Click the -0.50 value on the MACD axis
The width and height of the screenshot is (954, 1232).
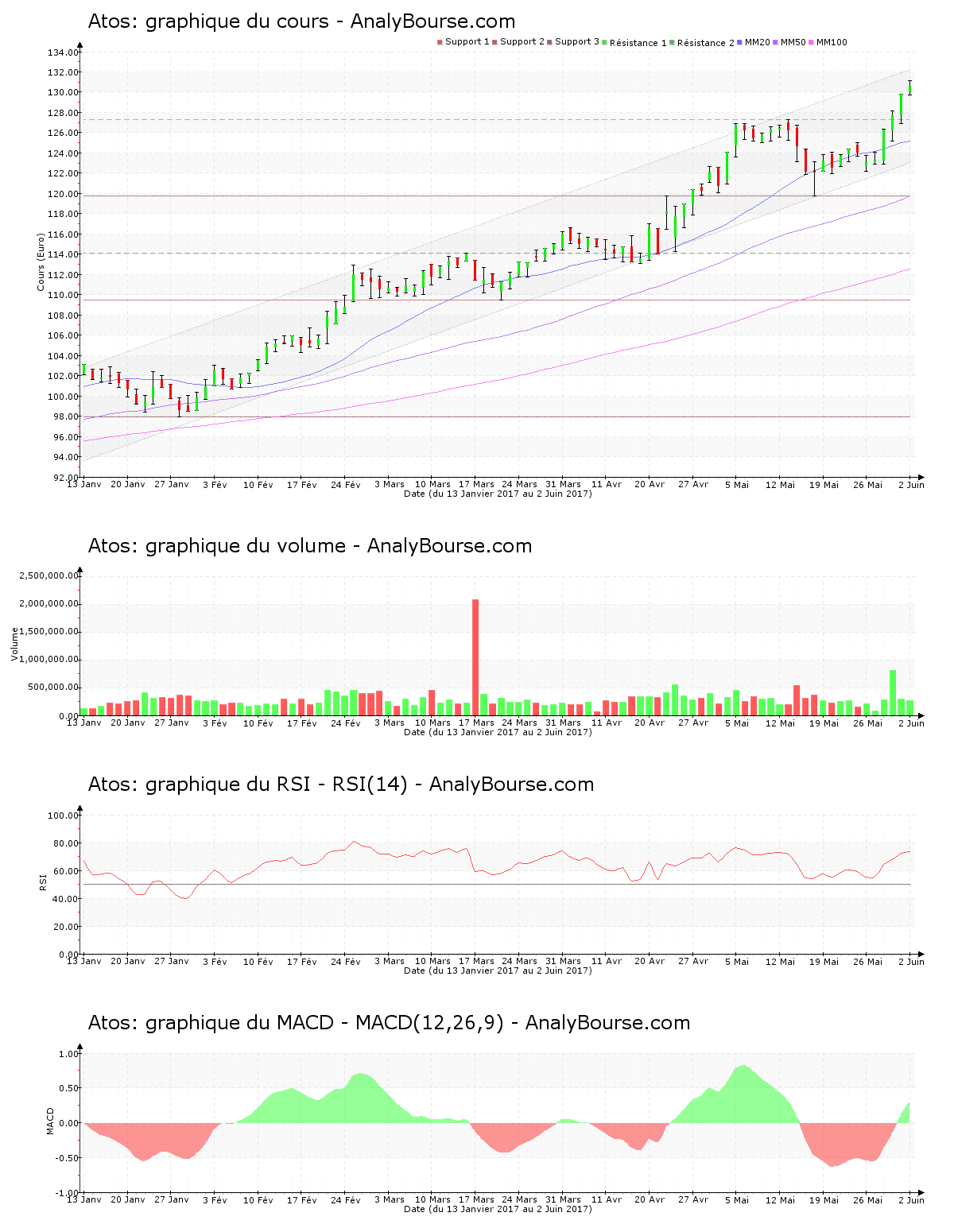coord(67,1158)
